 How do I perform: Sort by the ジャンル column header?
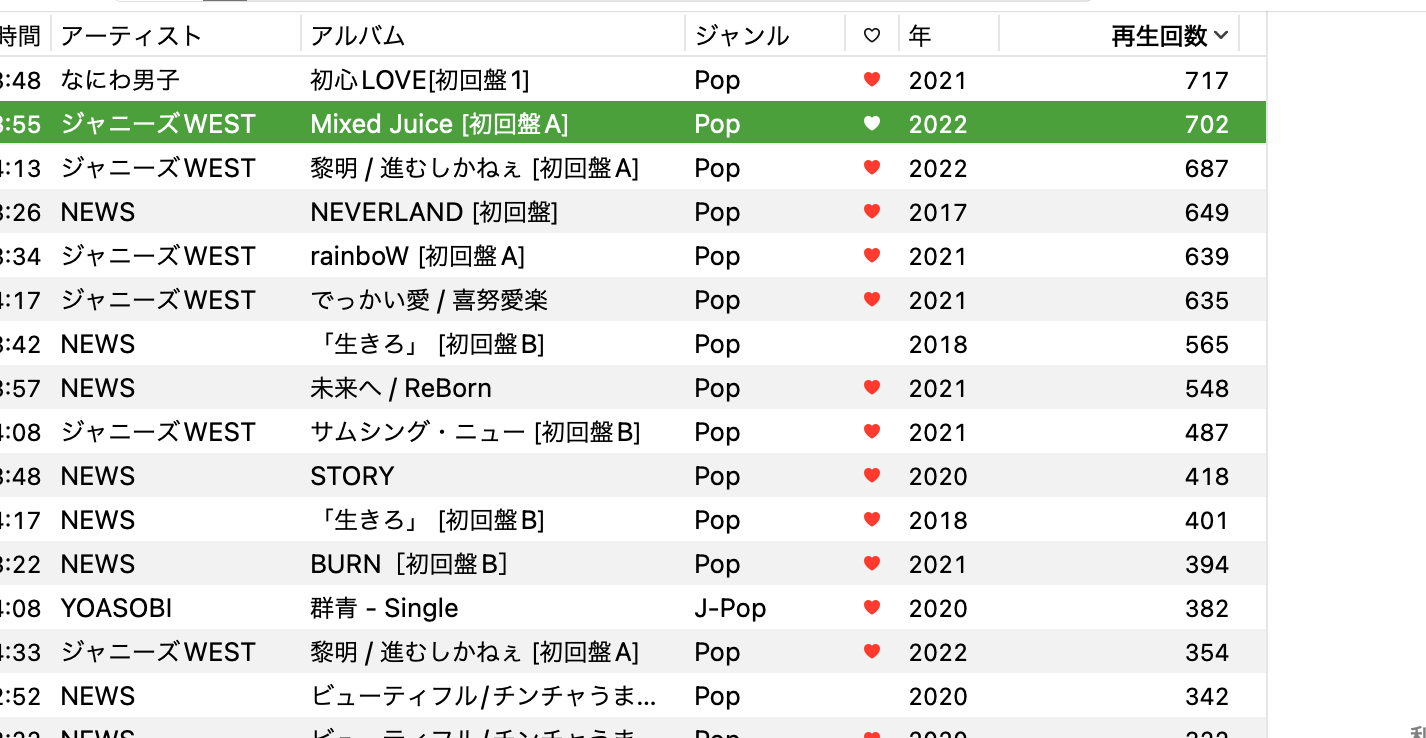point(742,36)
